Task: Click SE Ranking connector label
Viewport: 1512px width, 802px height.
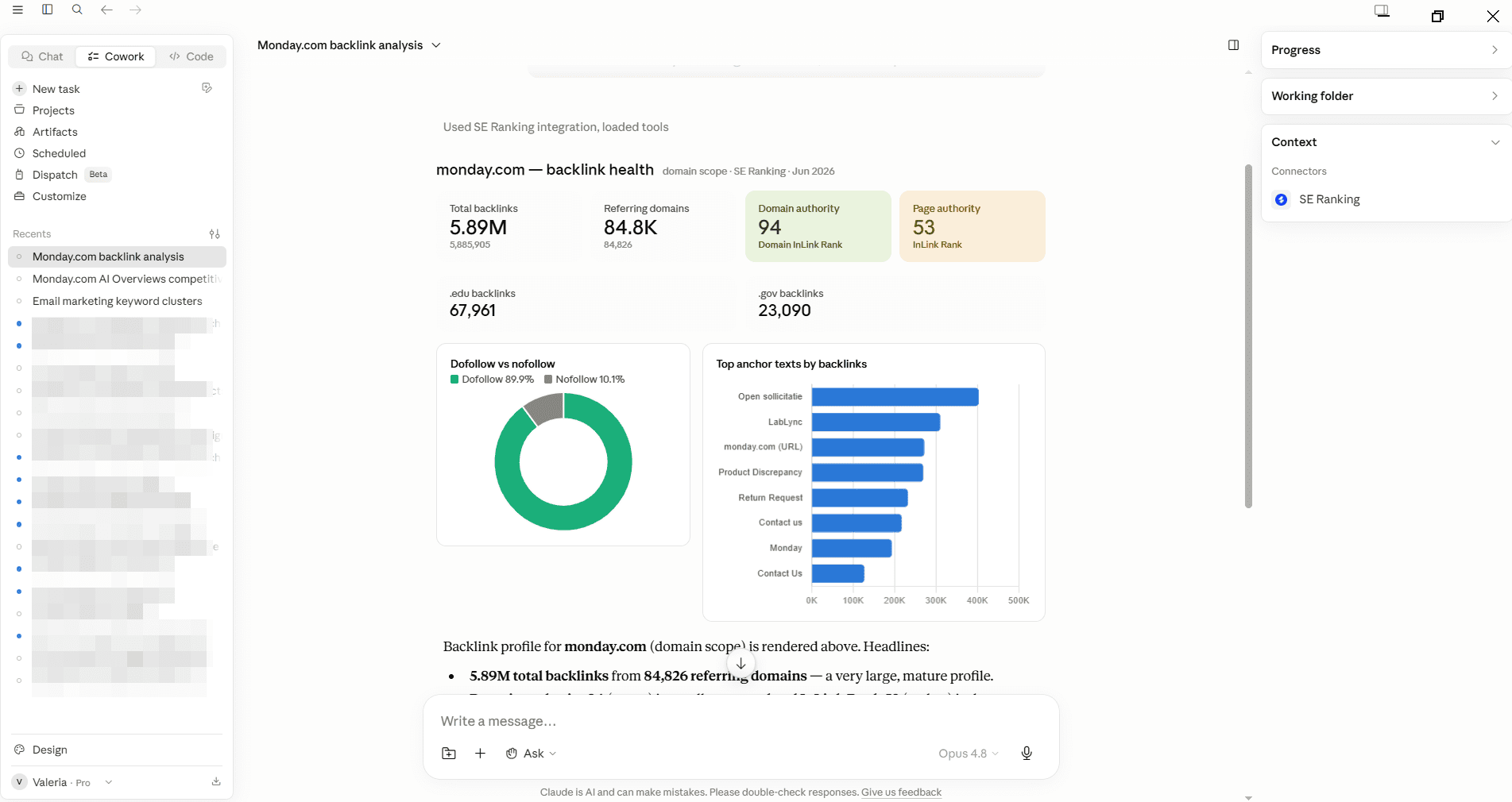Action: (1329, 199)
